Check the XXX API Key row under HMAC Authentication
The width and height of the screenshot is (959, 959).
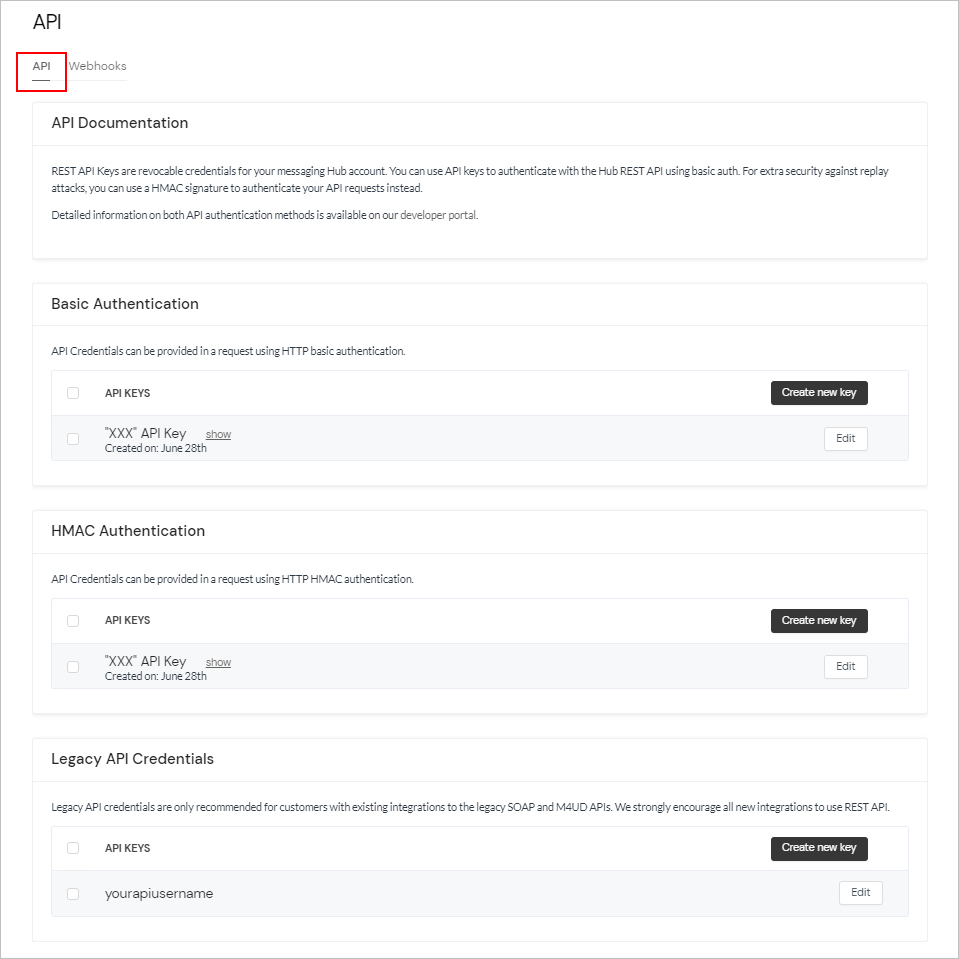click(72, 666)
